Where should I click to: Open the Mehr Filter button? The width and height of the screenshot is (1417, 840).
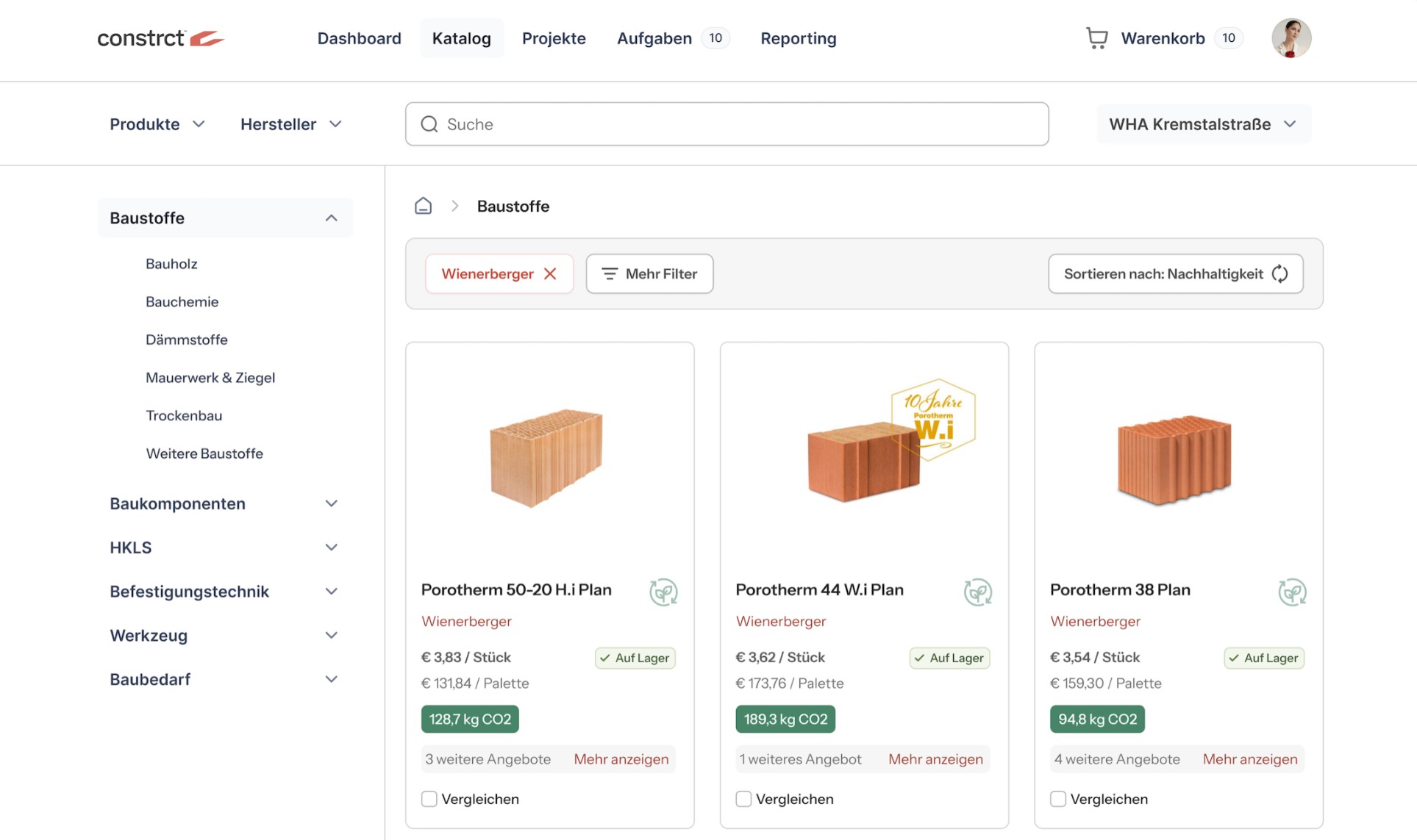point(649,273)
